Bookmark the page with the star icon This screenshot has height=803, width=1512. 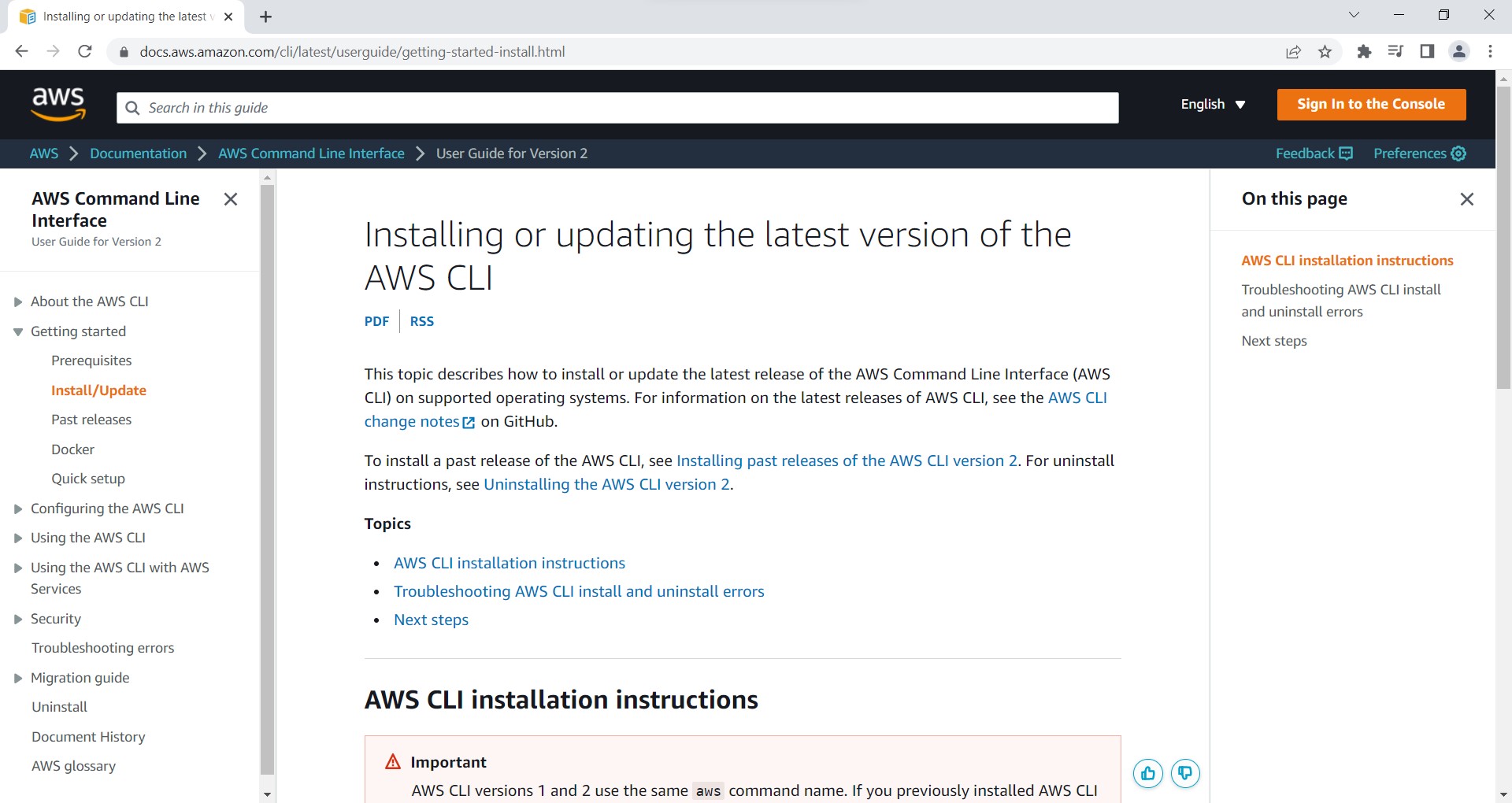(1325, 51)
